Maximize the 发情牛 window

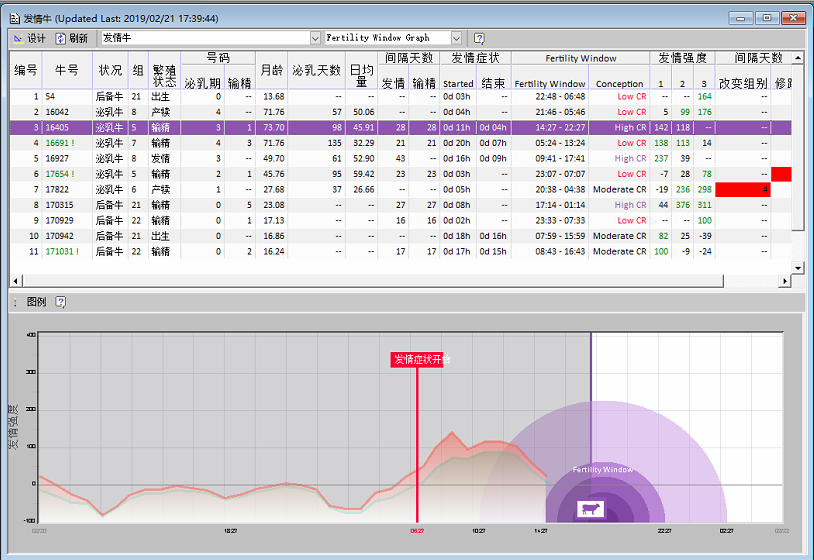tap(767, 18)
